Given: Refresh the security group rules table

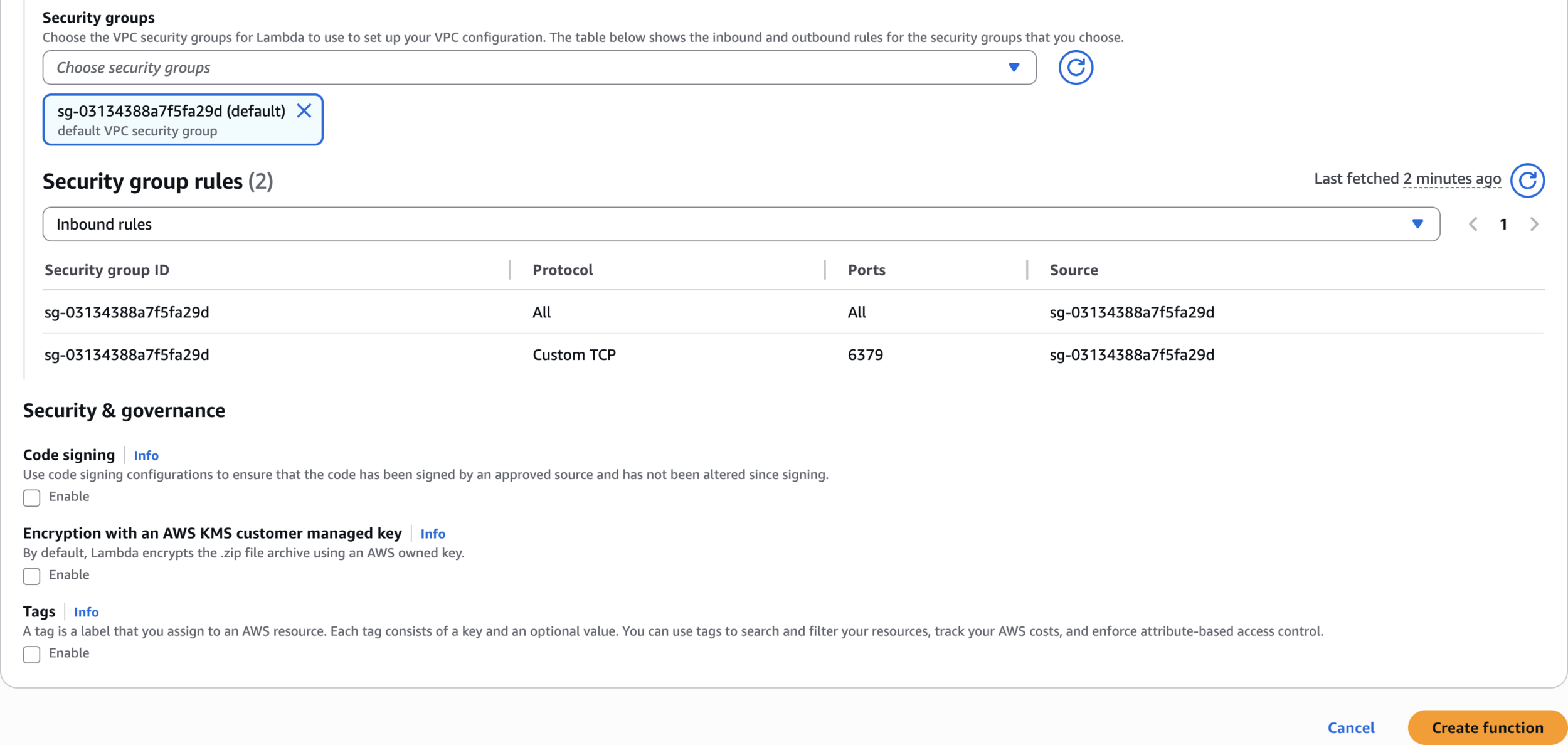Looking at the screenshot, I should click(x=1527, y=181).
